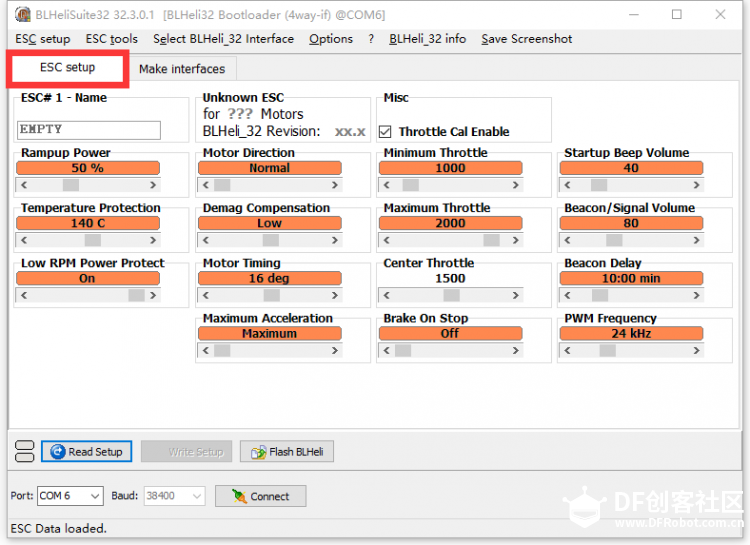Maximize the BLHeliSuite32 window
Viewport: 750px width, 545px height.
(676, 14)
